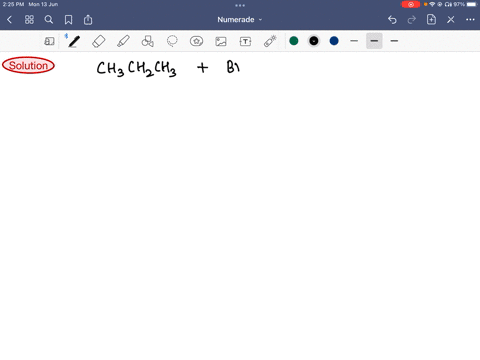
Task: Tap the battery status indicator
Action: coord(472,4)
